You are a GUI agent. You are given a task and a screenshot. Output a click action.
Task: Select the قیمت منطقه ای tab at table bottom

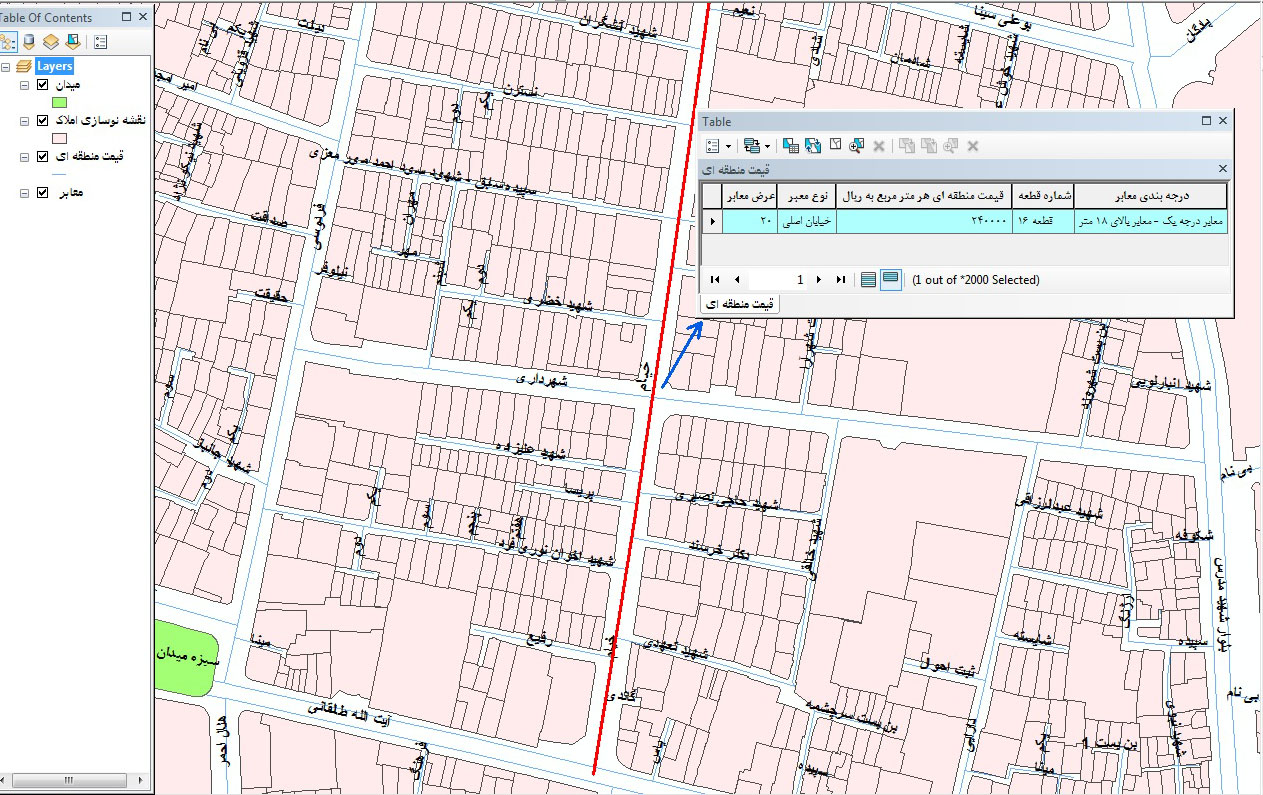pos(740,303)
